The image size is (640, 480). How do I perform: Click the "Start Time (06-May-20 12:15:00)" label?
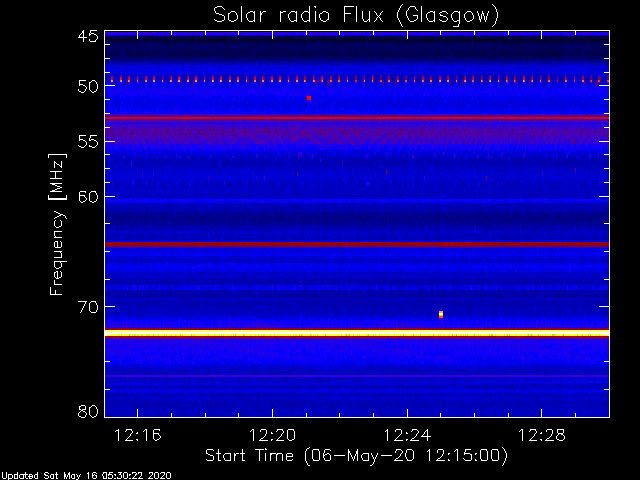tap(356, 456)
